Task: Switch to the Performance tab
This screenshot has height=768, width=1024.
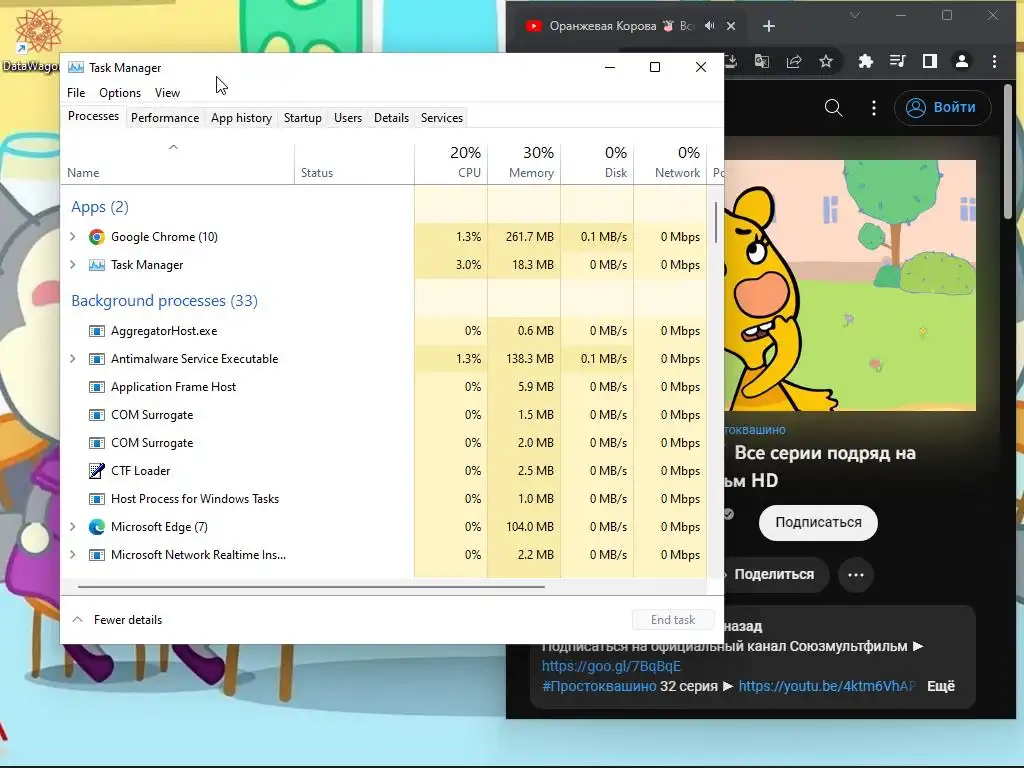Action: click(165, 118)
